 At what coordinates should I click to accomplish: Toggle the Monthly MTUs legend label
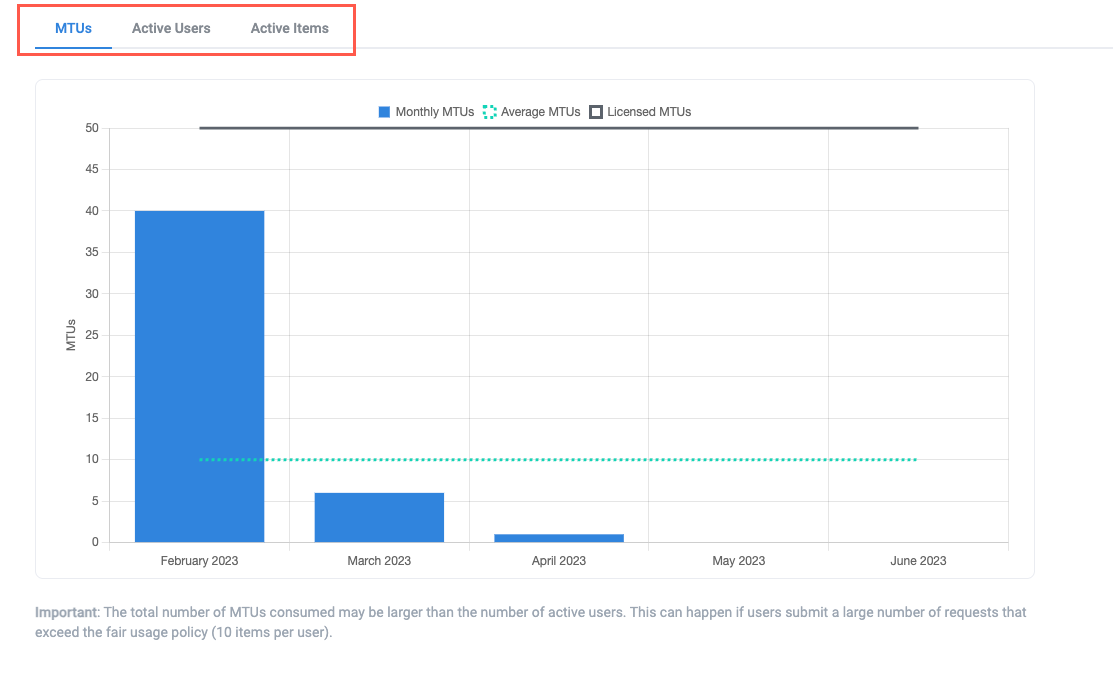click(434, 112)
